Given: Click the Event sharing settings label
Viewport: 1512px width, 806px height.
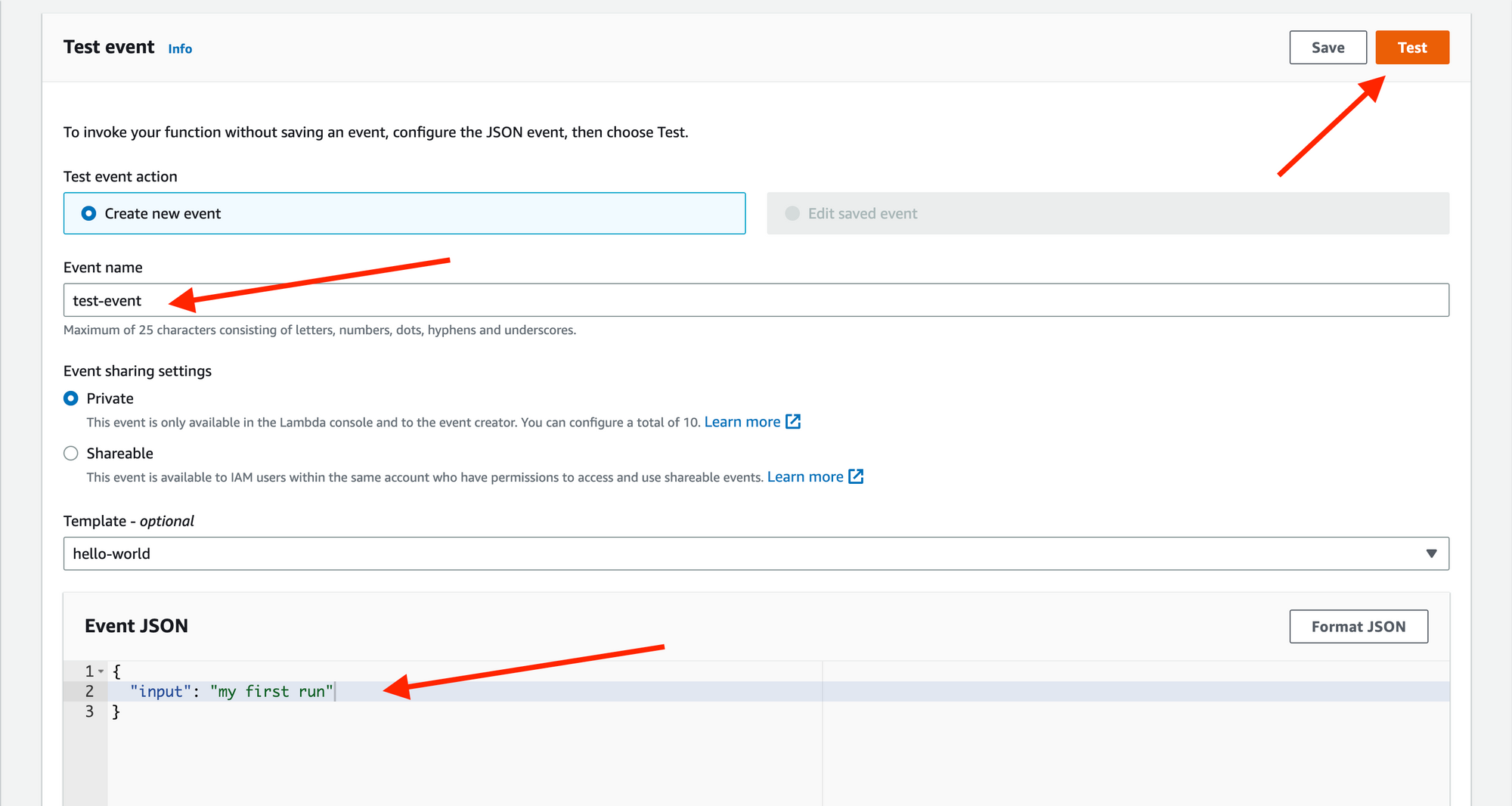Looking at the screenshot, I should [138, 371].
